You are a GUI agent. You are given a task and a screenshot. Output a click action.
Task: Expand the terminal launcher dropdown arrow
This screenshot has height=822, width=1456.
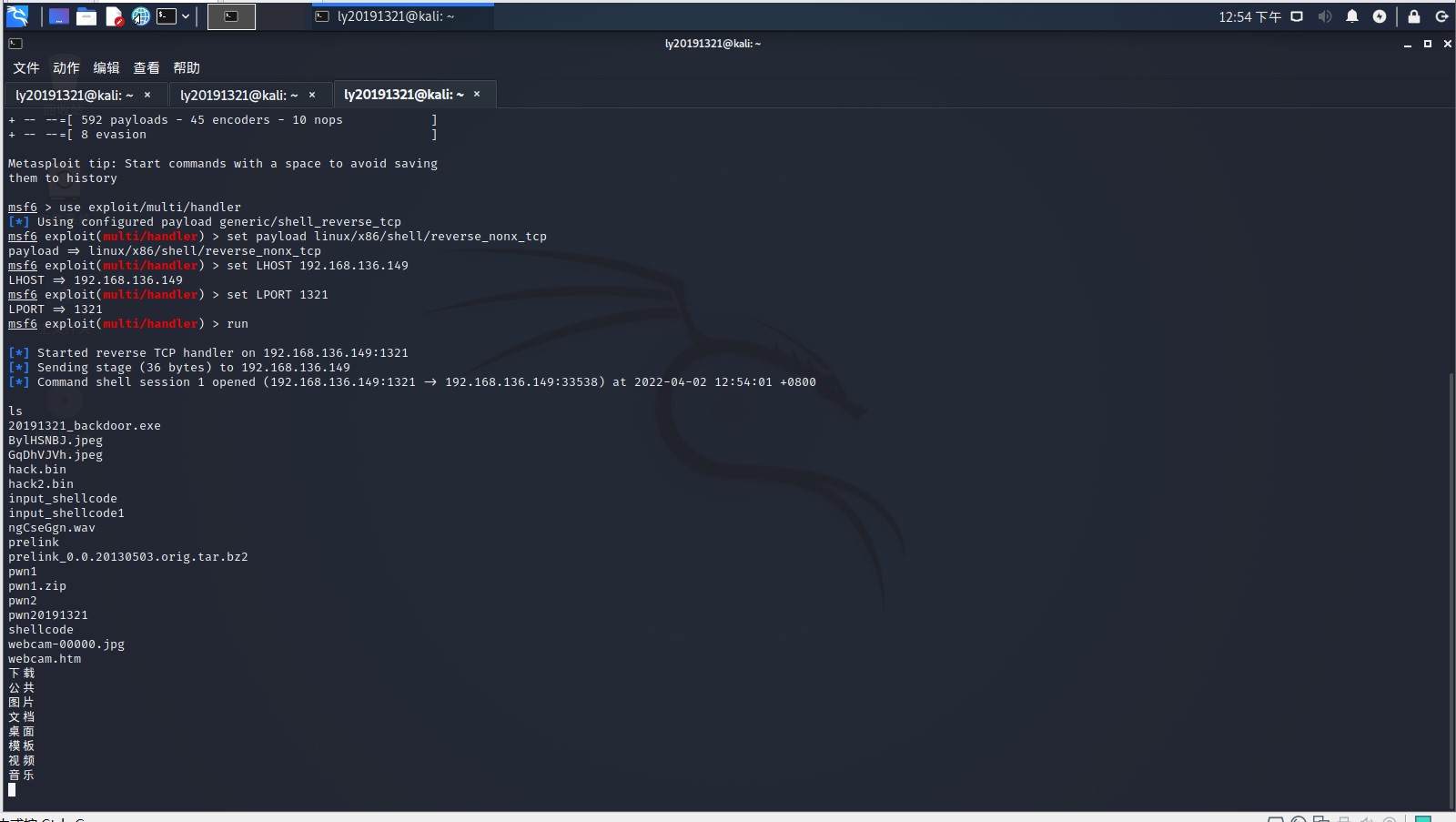[x=186, y=16]
